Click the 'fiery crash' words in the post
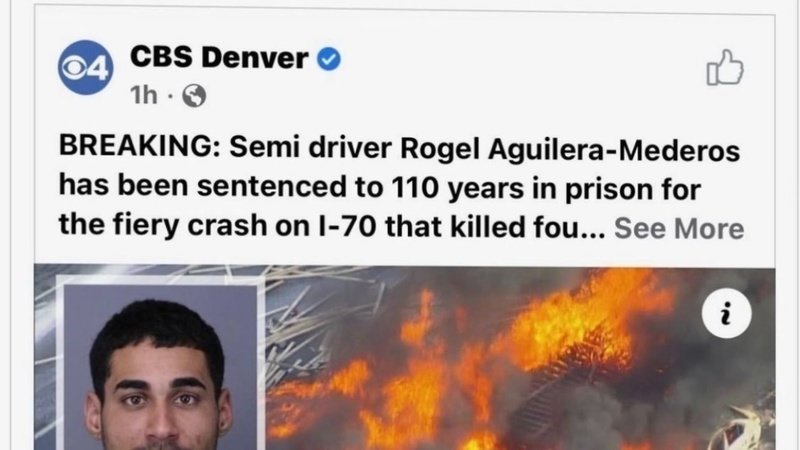 pyautogui.click(x=188, y=226)
